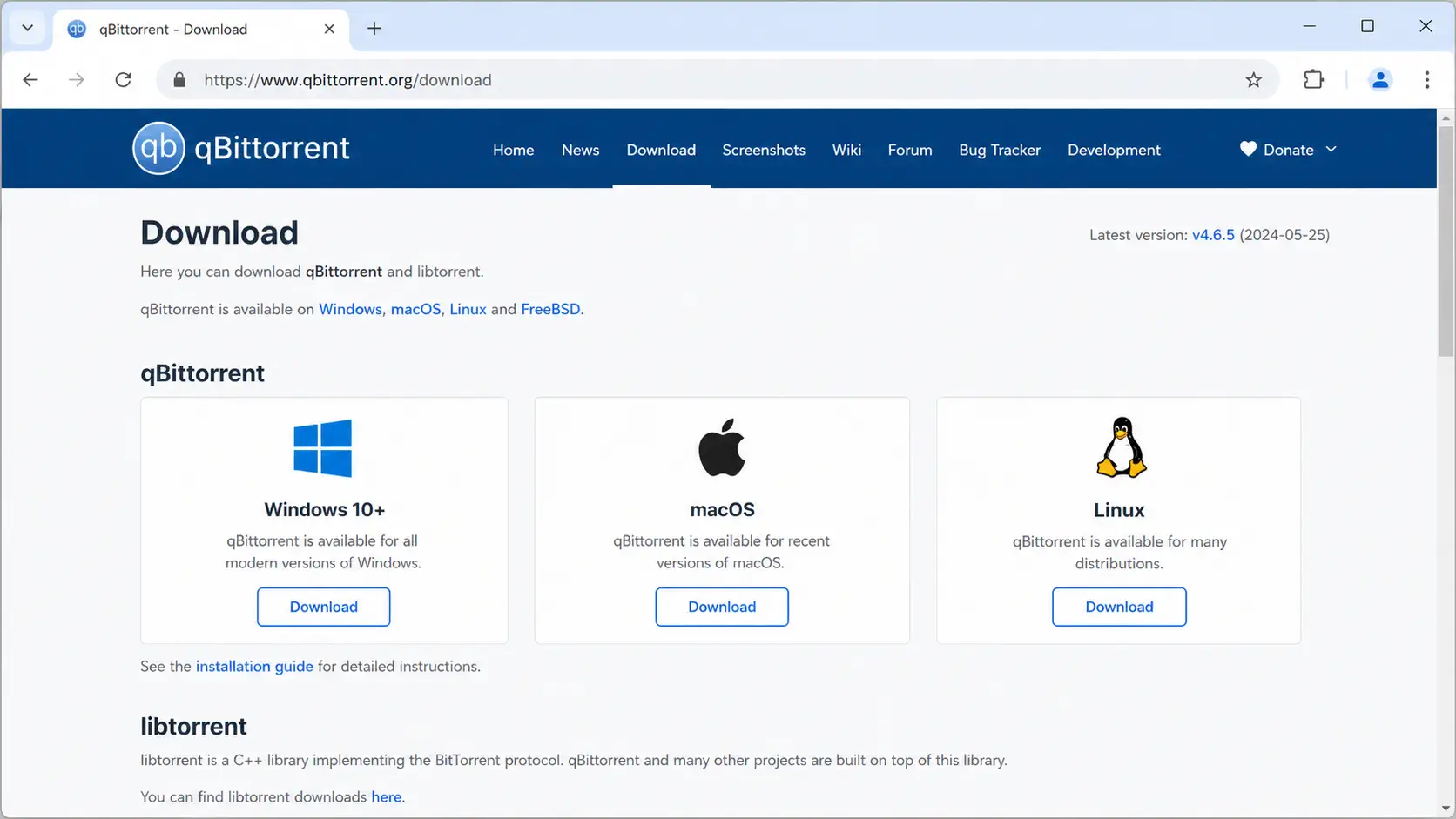View site security lock icon
Image resolution: width=1456 pixels, height=819 pixels.
179,80
